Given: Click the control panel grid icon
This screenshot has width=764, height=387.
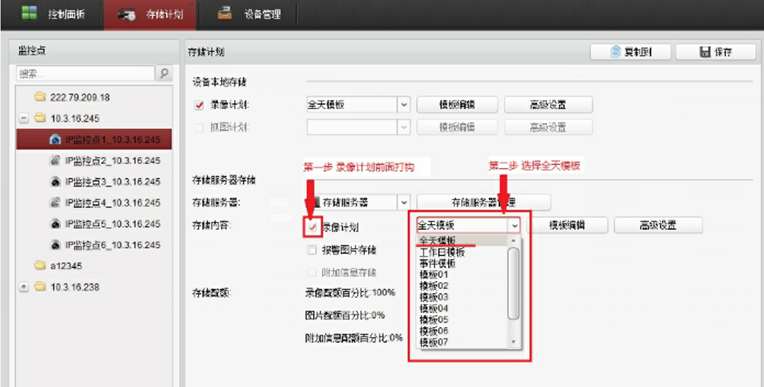Looking at the screenshot, I should pos(29,13).
